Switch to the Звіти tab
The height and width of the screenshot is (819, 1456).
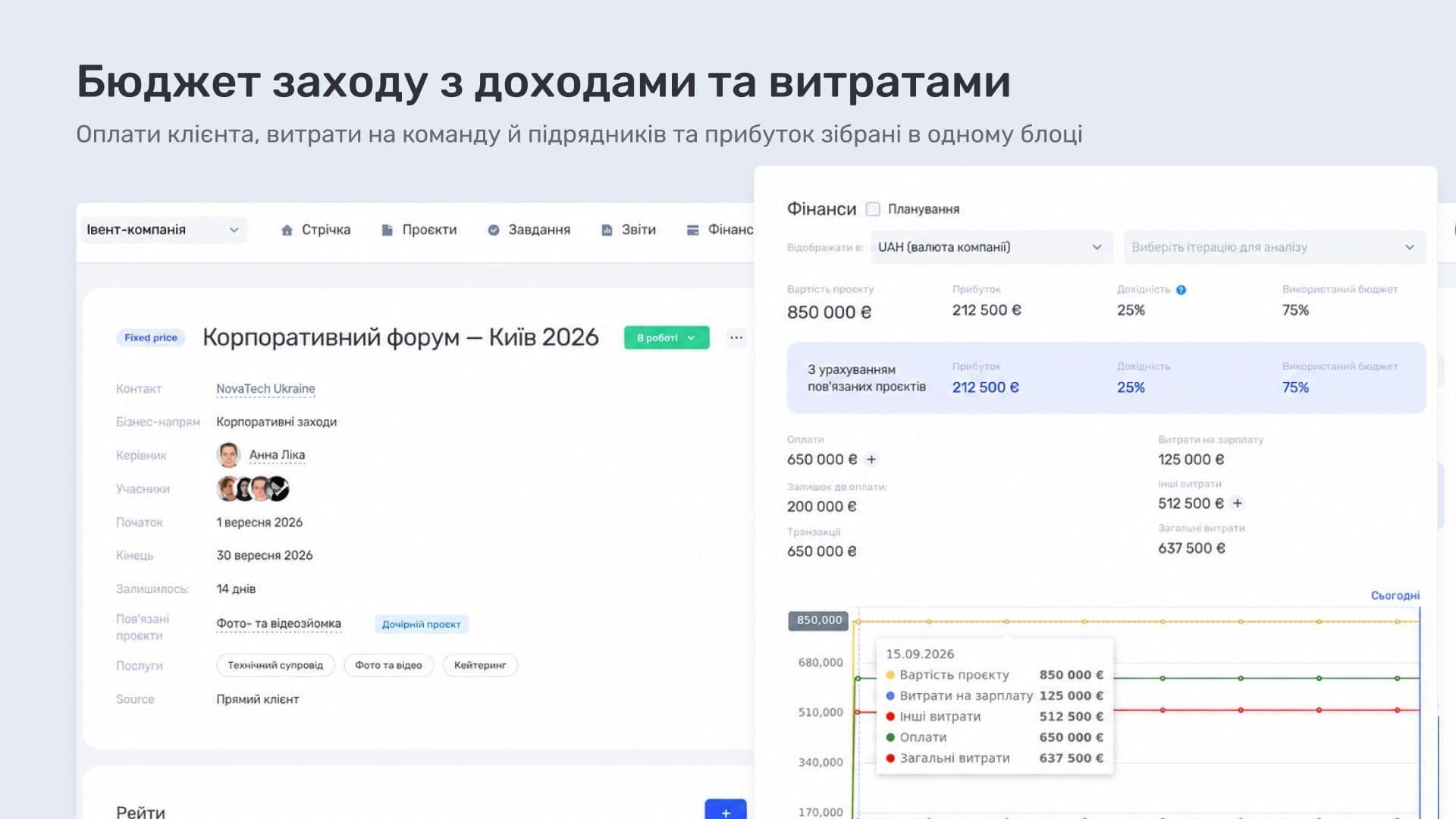click(629, 230)
